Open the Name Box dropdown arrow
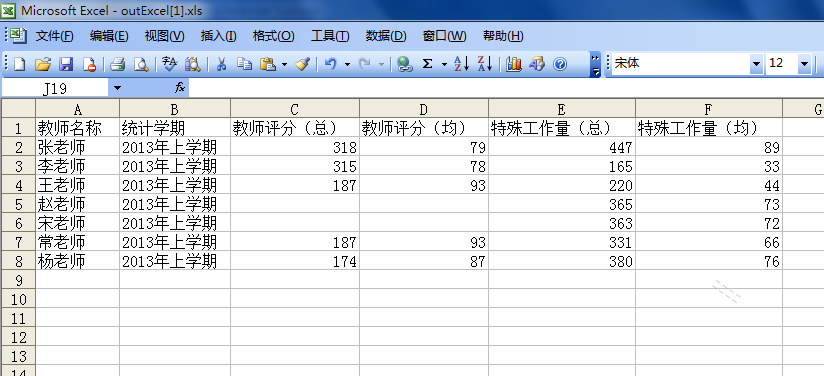 point(117,88)
